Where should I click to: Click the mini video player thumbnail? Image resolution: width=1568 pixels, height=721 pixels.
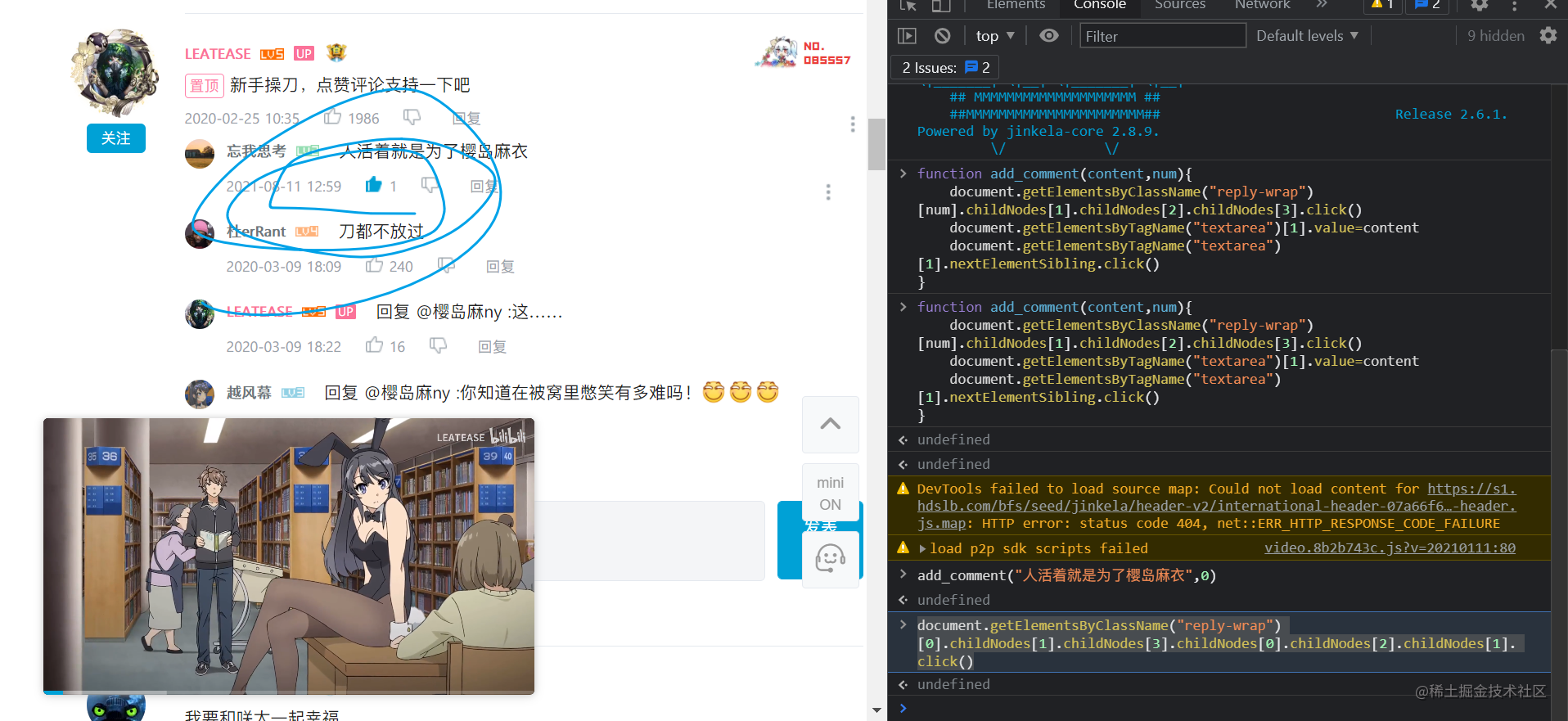pyautogui.click(x=289, y=556)
